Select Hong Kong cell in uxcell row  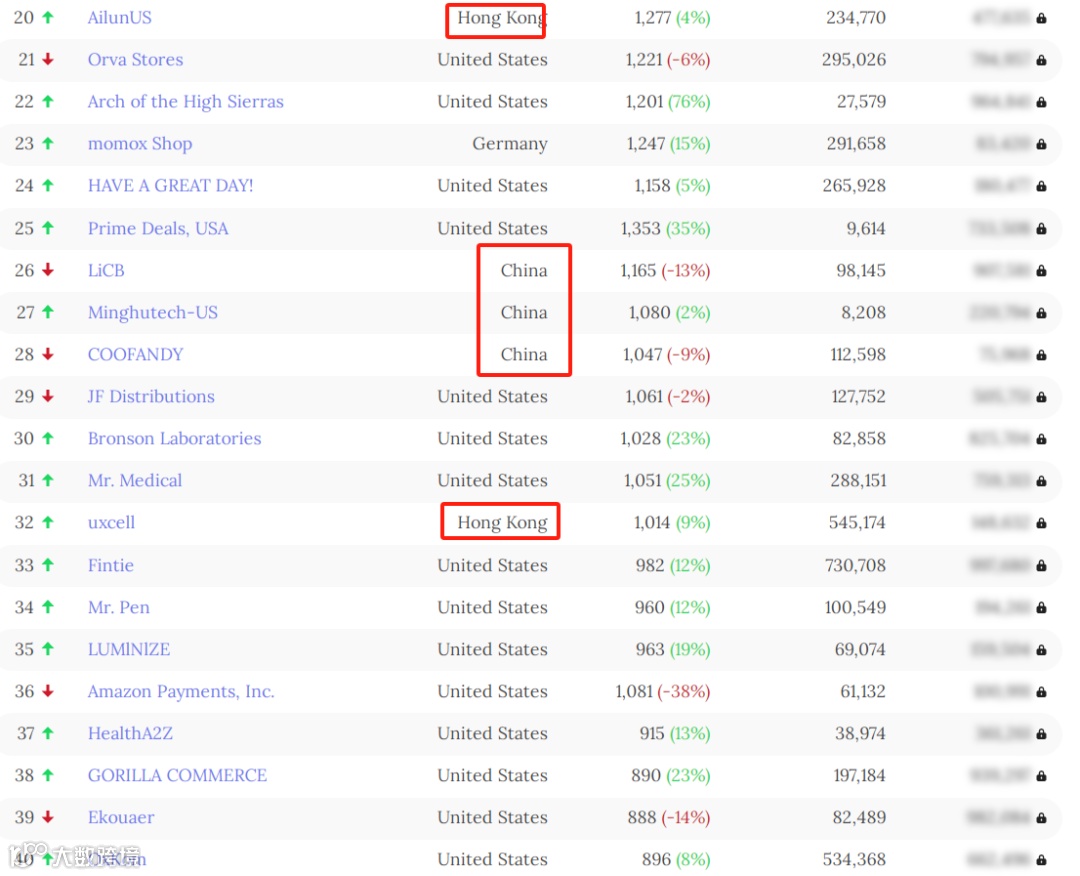[x=502, y=523]
